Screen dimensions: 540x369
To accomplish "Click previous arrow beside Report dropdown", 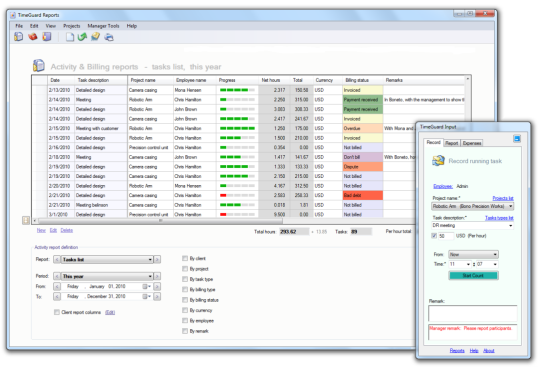I will pos(57,259).
